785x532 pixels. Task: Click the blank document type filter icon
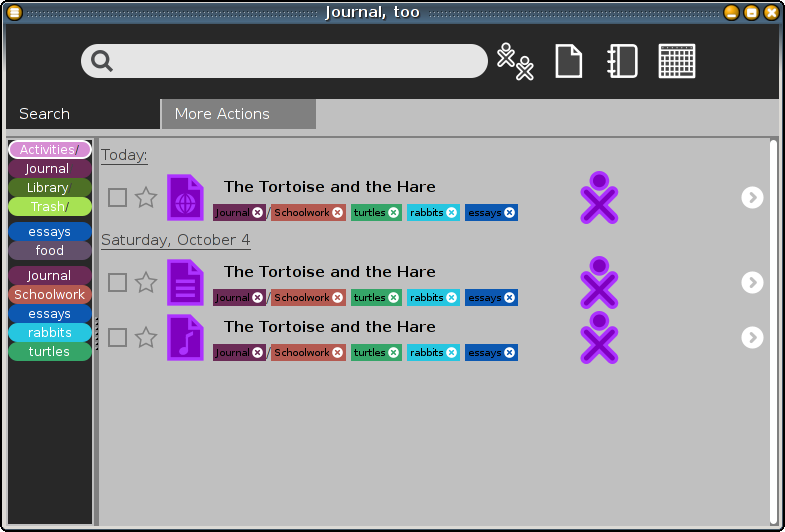(x=569, y=62)
